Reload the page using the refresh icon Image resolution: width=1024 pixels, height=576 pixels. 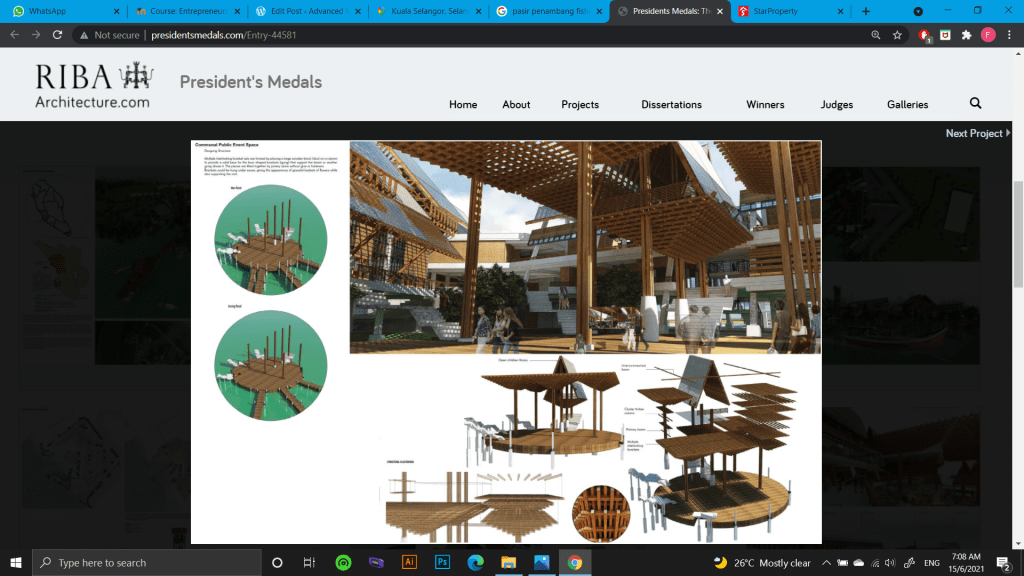(58, 34)
